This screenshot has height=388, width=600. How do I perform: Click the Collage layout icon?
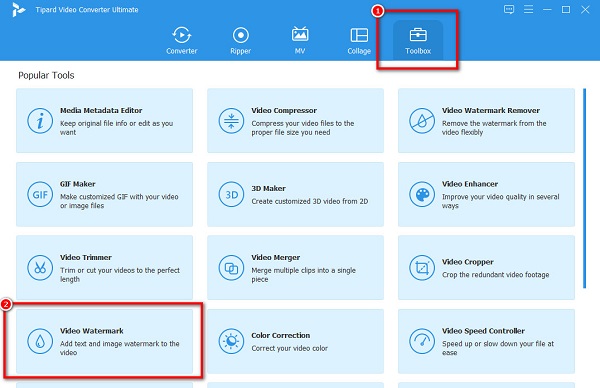point(359,35)
